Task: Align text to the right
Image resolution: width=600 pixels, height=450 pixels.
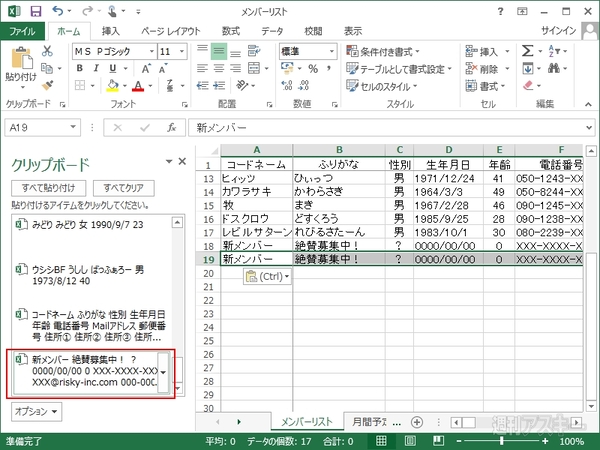Action: (x=235, y=68)
